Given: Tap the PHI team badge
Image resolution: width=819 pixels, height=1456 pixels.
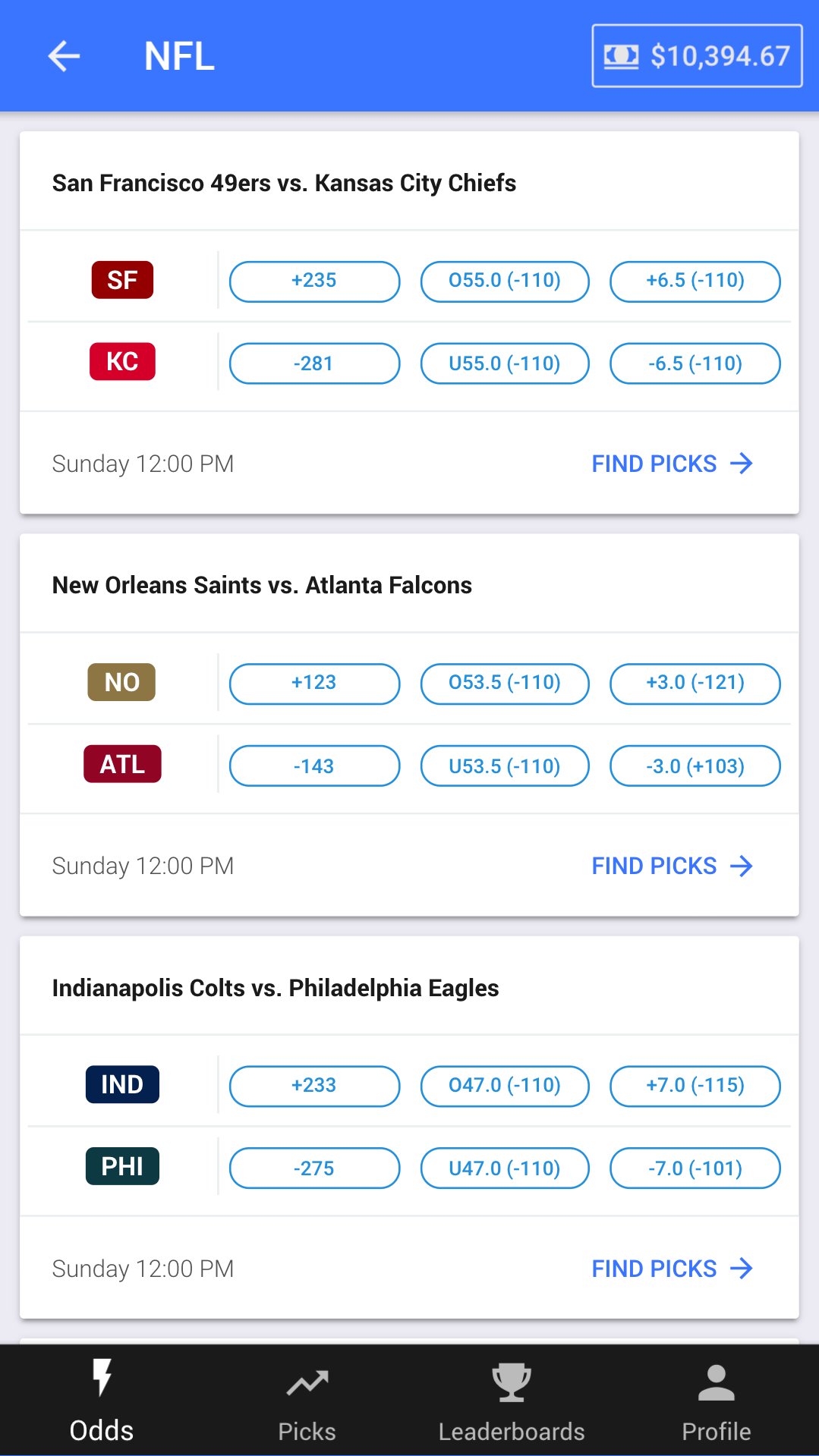Looking at the screenshot, I should pyautogui.click(x=122, y=1166).
